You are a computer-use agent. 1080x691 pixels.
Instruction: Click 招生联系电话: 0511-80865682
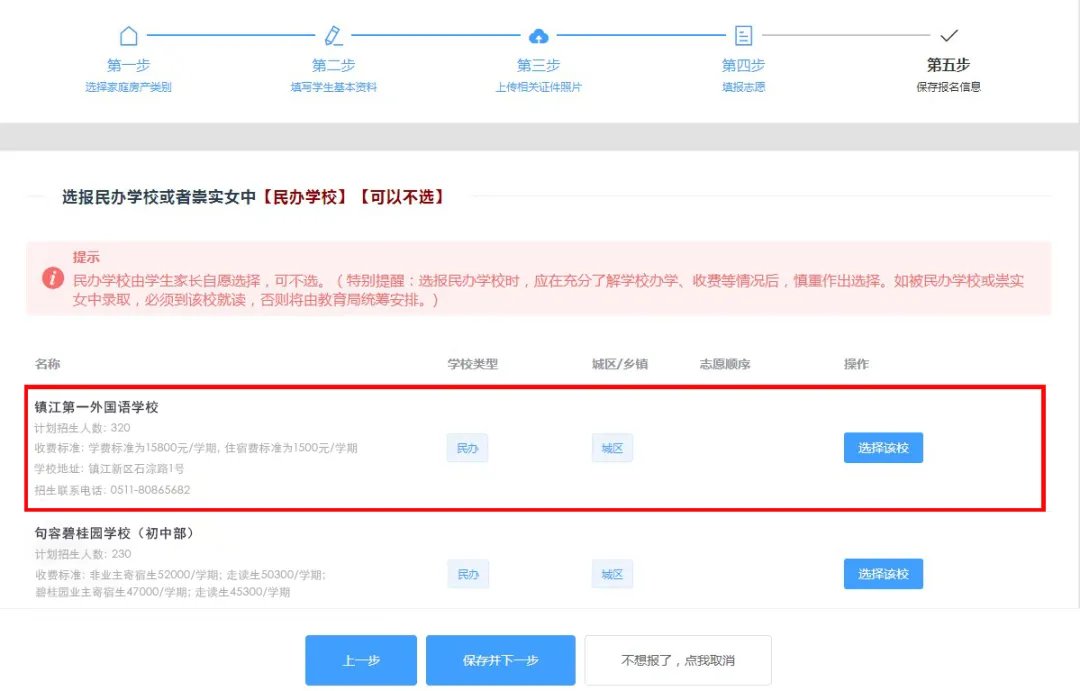(x=112, y=490)
